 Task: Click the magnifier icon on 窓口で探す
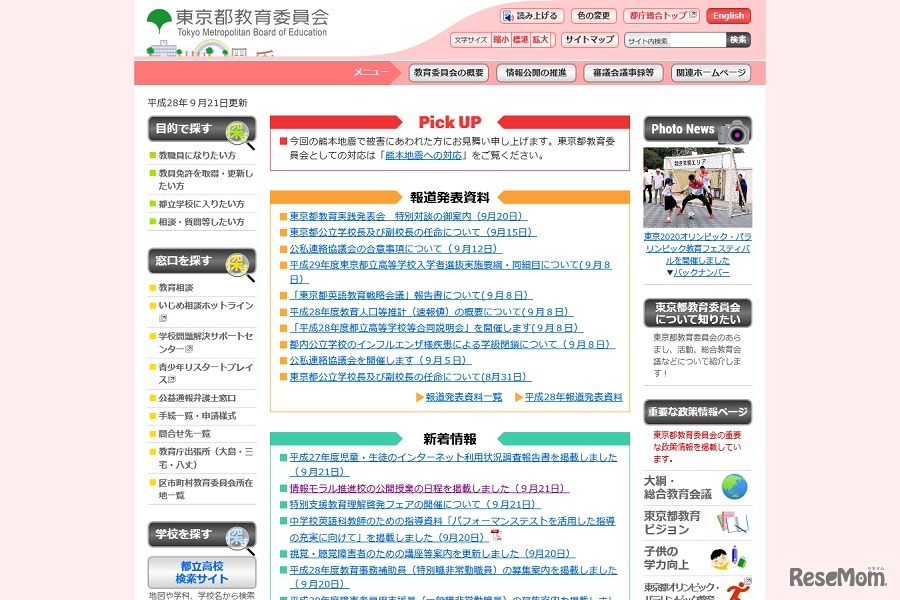[237, 262]
